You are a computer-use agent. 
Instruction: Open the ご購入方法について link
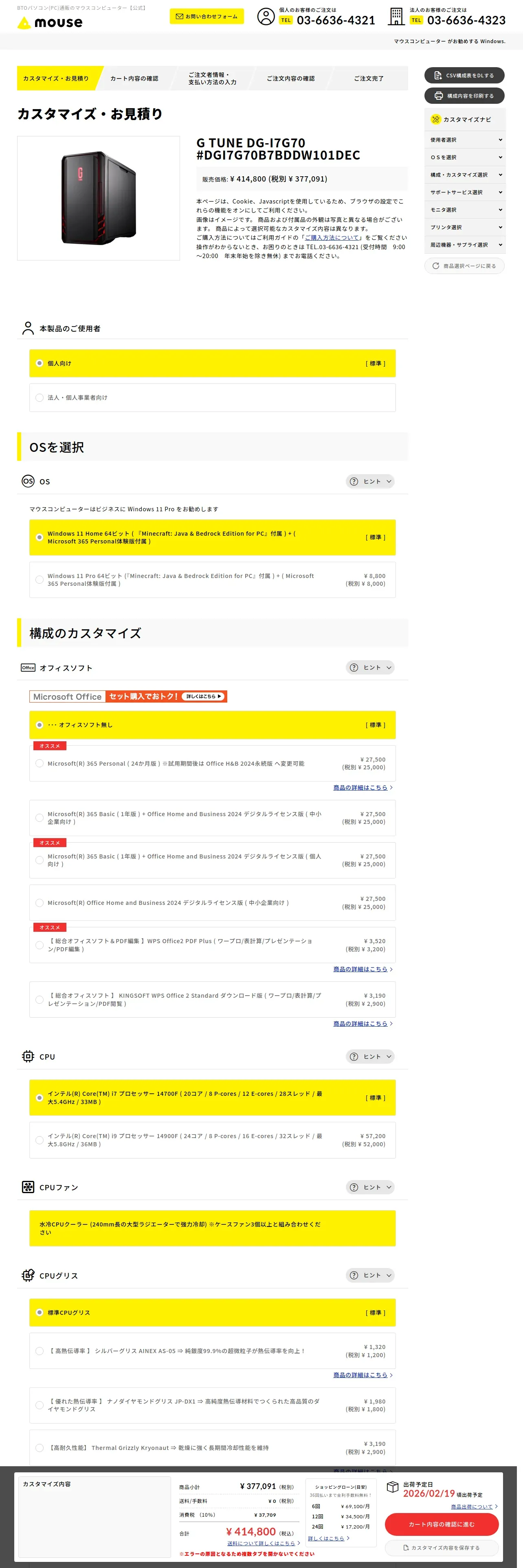click(x=332, y=238)
